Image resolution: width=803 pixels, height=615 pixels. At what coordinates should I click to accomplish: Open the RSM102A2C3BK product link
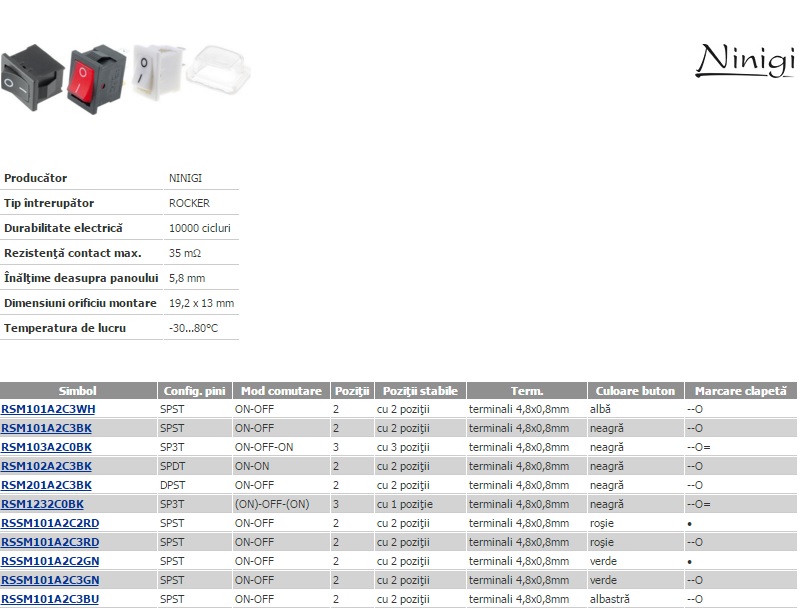47,466
